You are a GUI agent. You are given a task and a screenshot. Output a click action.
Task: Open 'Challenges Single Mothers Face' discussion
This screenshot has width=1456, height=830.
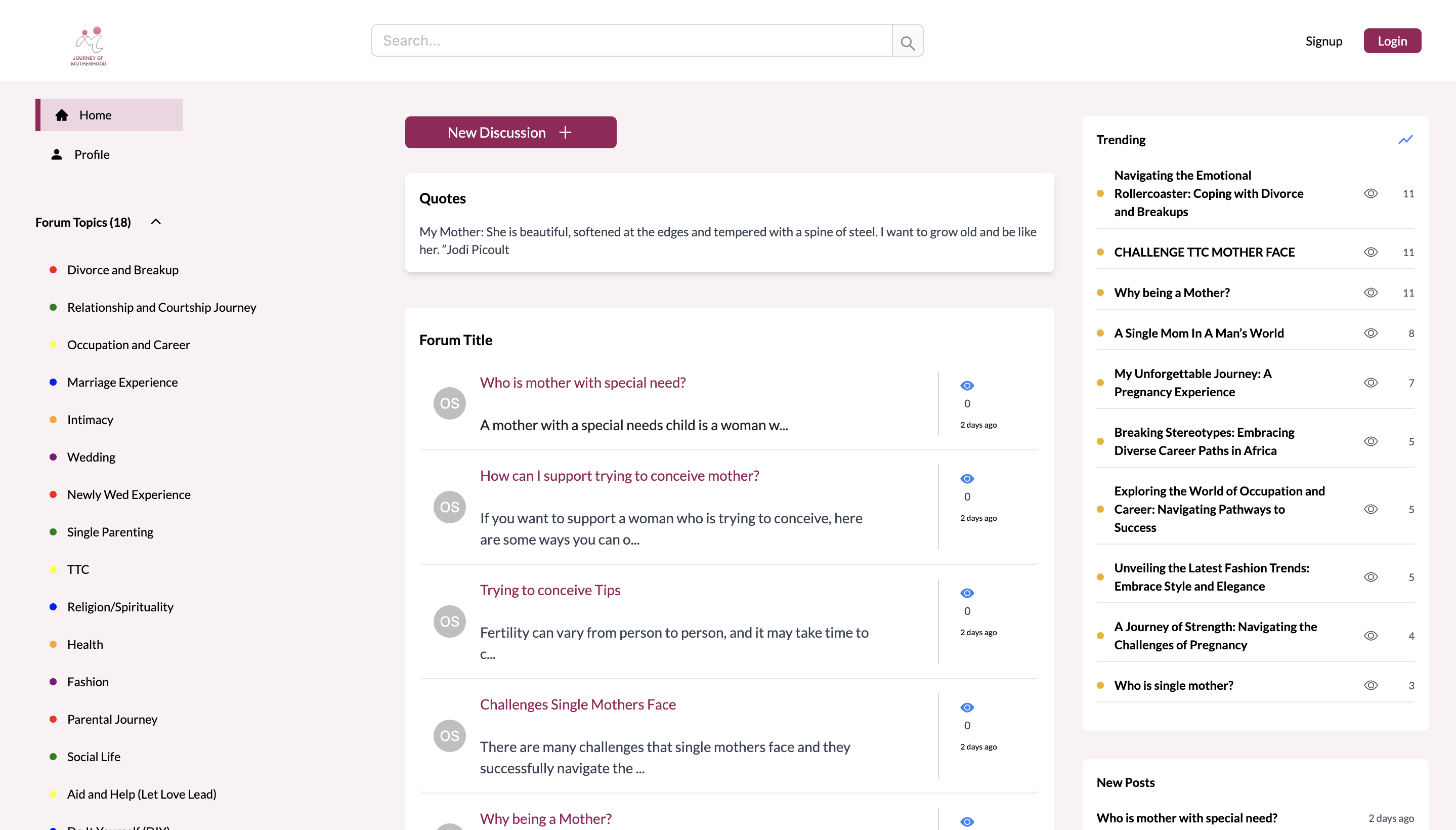[x=577, y=704]
